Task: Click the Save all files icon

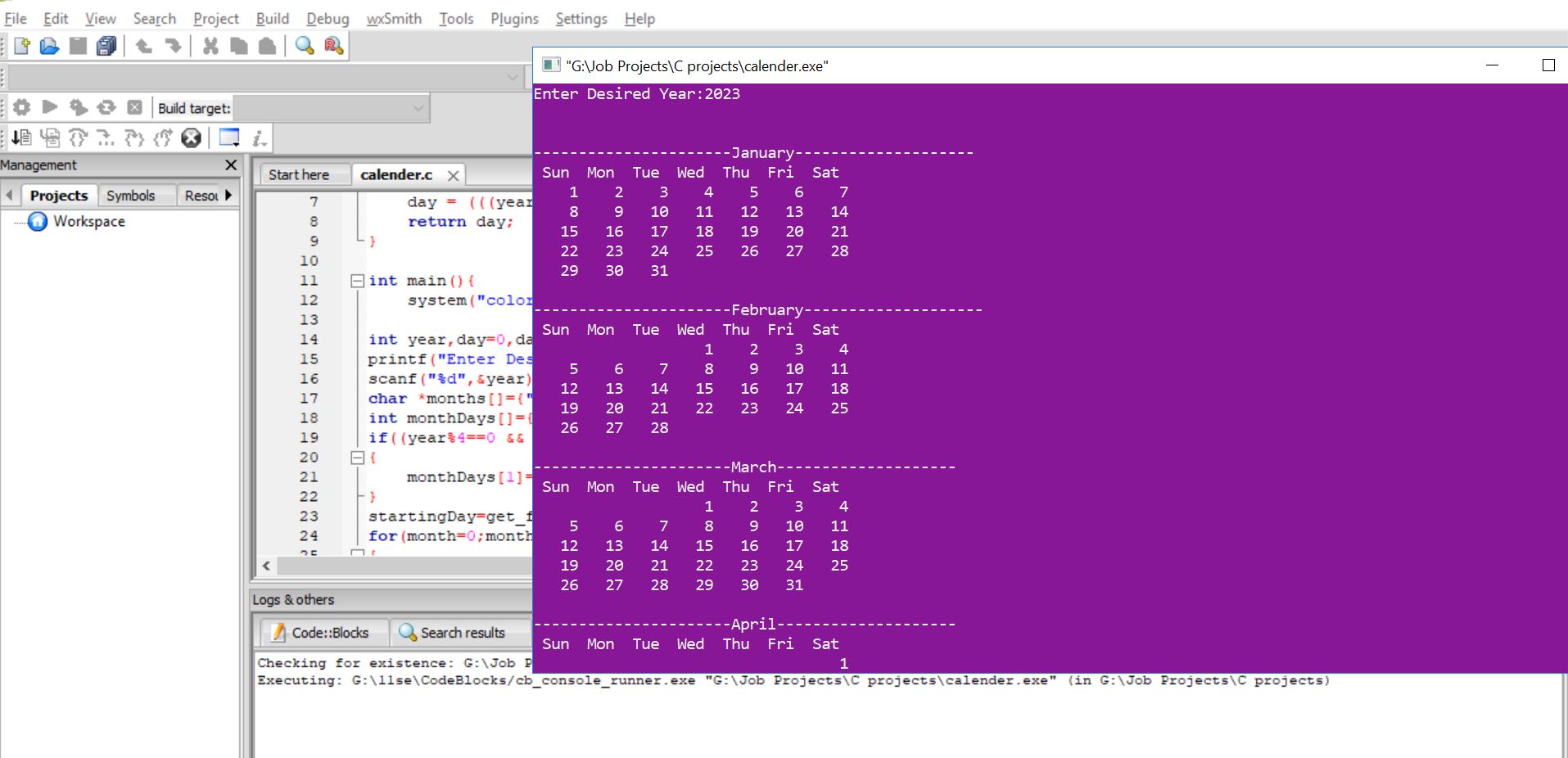Action: (106, 47)
